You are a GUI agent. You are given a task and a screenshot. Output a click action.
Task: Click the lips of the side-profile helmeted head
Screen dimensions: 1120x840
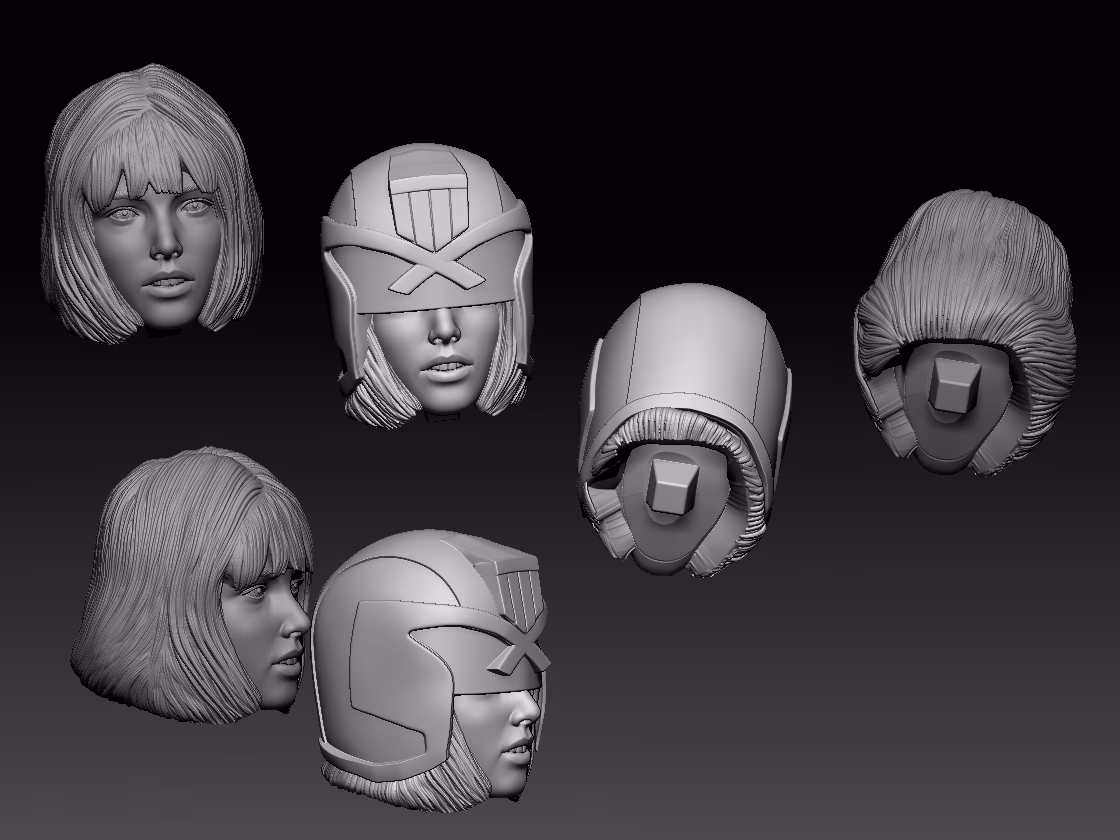pyautogui.click(x=514, y=750)
